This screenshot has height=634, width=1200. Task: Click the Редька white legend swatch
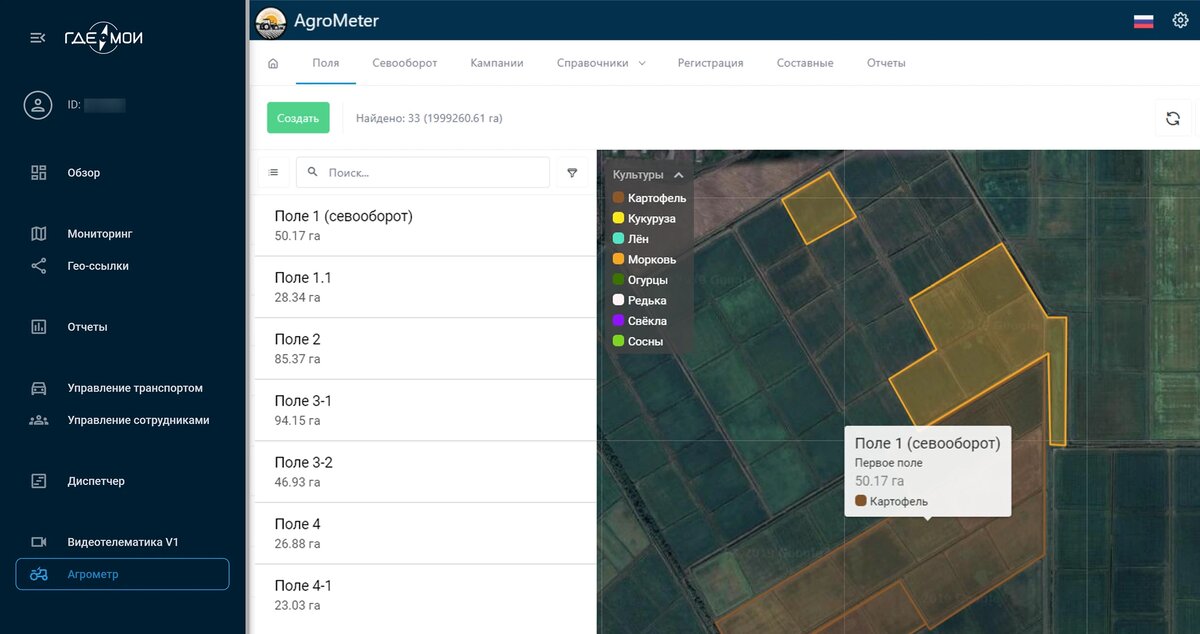coord(619,300)
